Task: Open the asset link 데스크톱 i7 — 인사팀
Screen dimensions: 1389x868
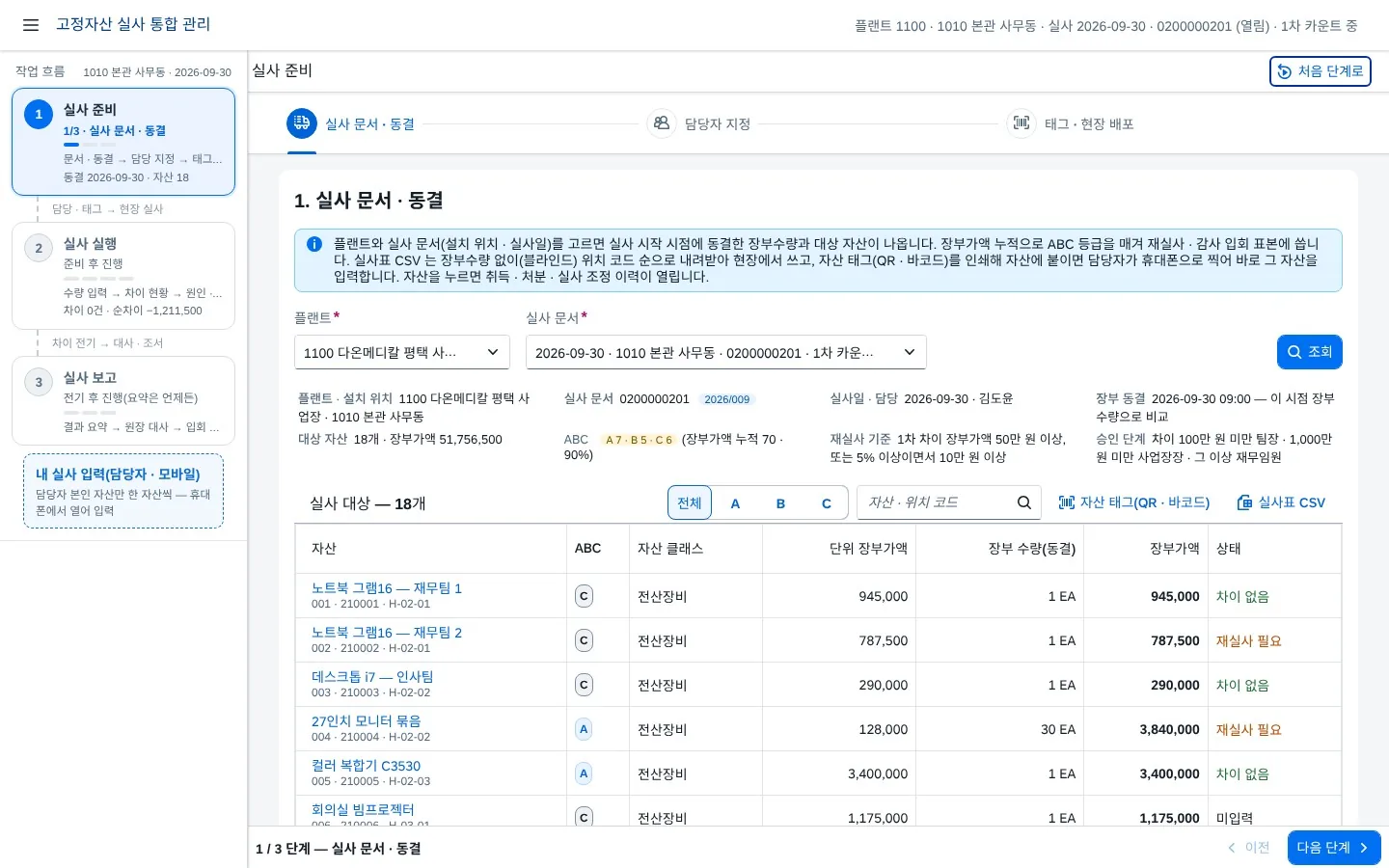Action: (x=372, y=677)
